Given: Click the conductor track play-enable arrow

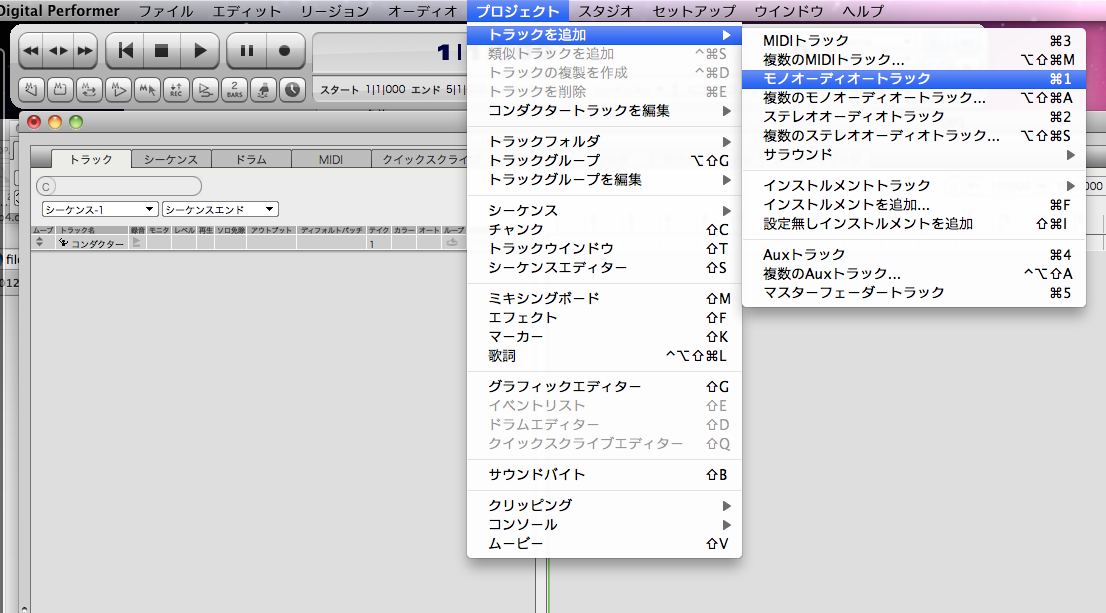Looking at the screenshot, I should pyautogui.click(x=137, y=243).
